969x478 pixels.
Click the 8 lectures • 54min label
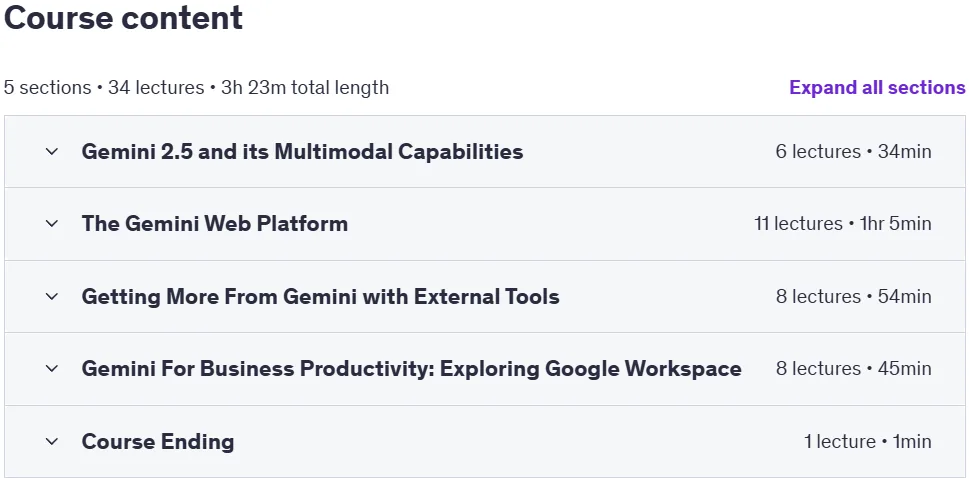(853, 296)
